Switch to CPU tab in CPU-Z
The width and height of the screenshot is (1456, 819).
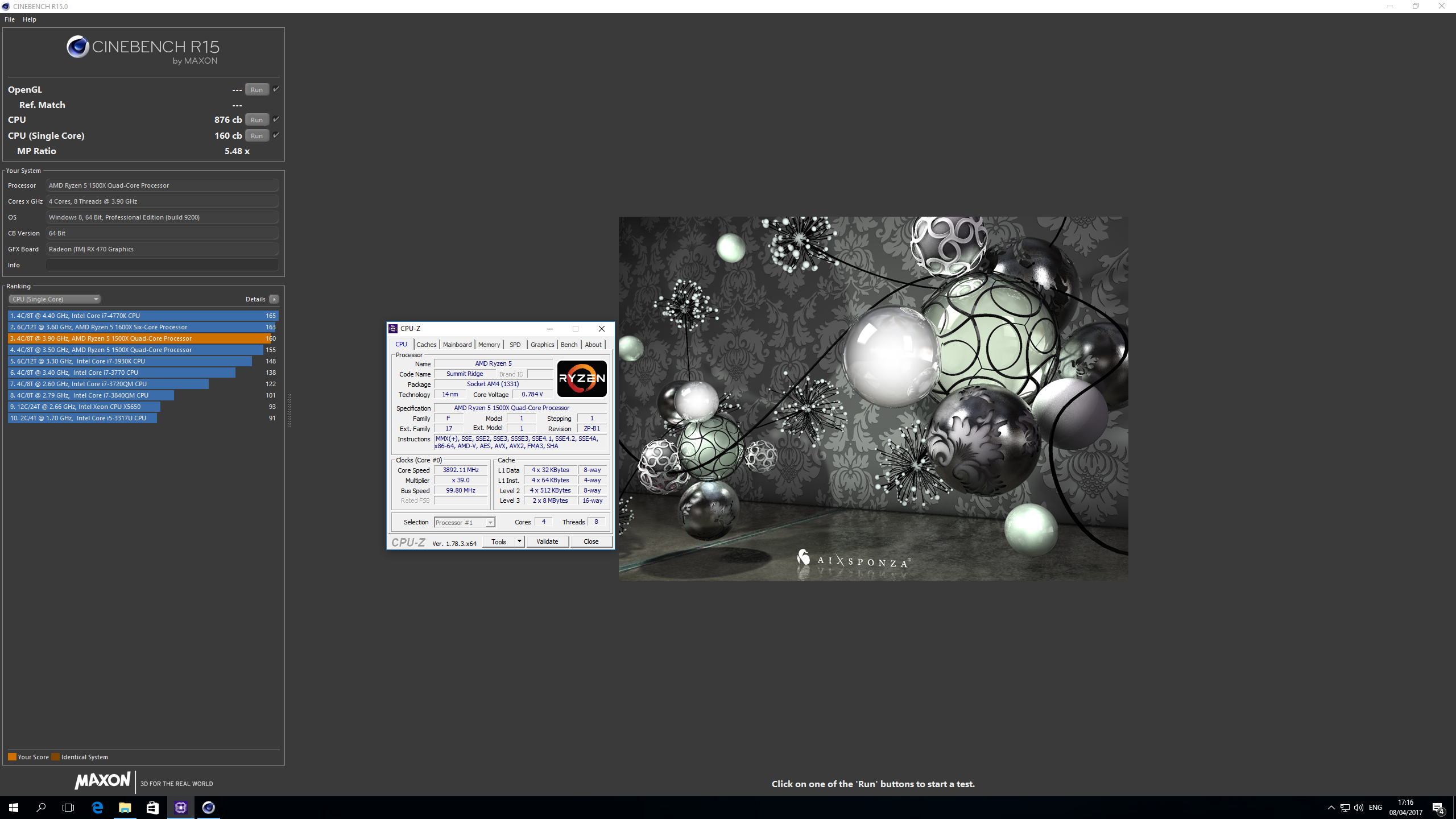click(402, 344)
